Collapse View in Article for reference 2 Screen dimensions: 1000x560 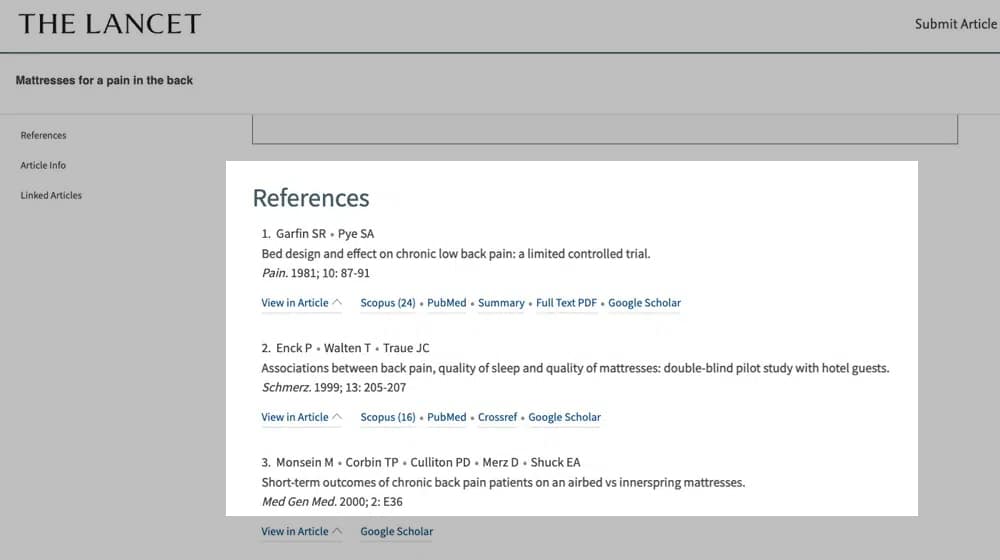click(301, 417)
